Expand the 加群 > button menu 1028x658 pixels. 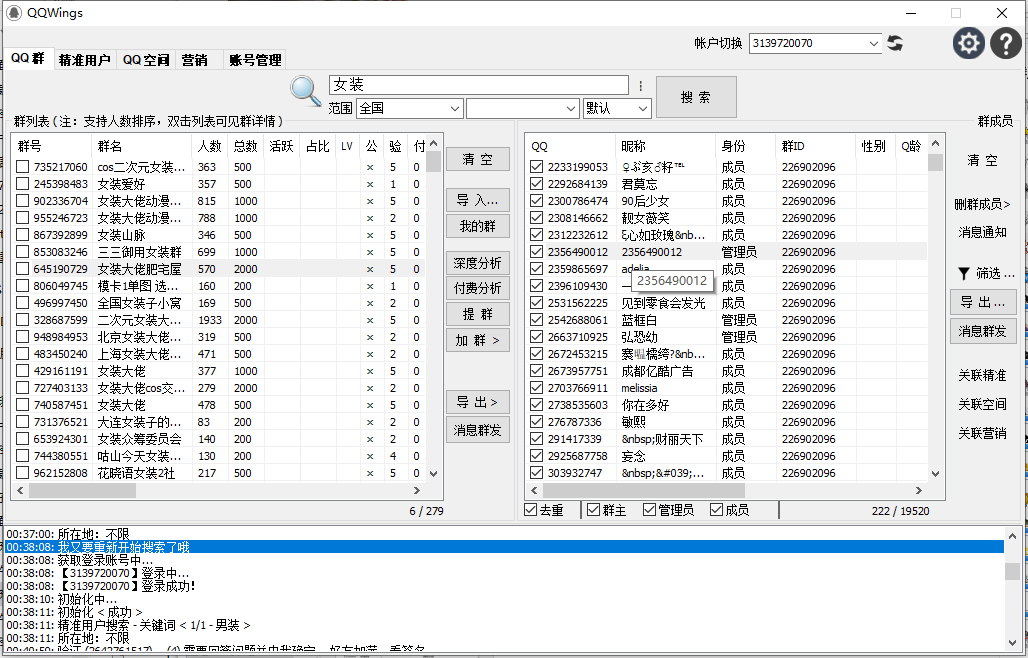pos(478,340)
